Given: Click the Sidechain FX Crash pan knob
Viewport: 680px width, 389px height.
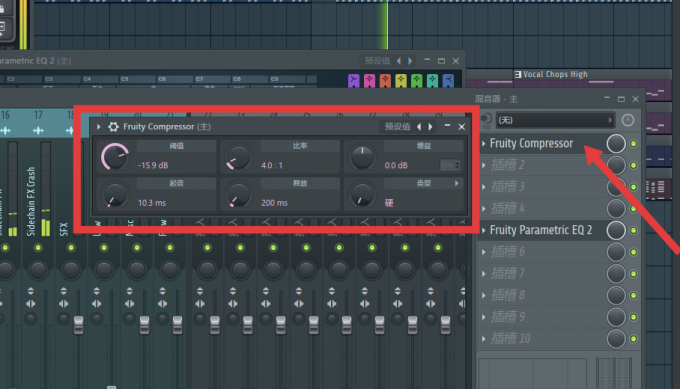Looking at the screenshot, I should click(38, 270).
